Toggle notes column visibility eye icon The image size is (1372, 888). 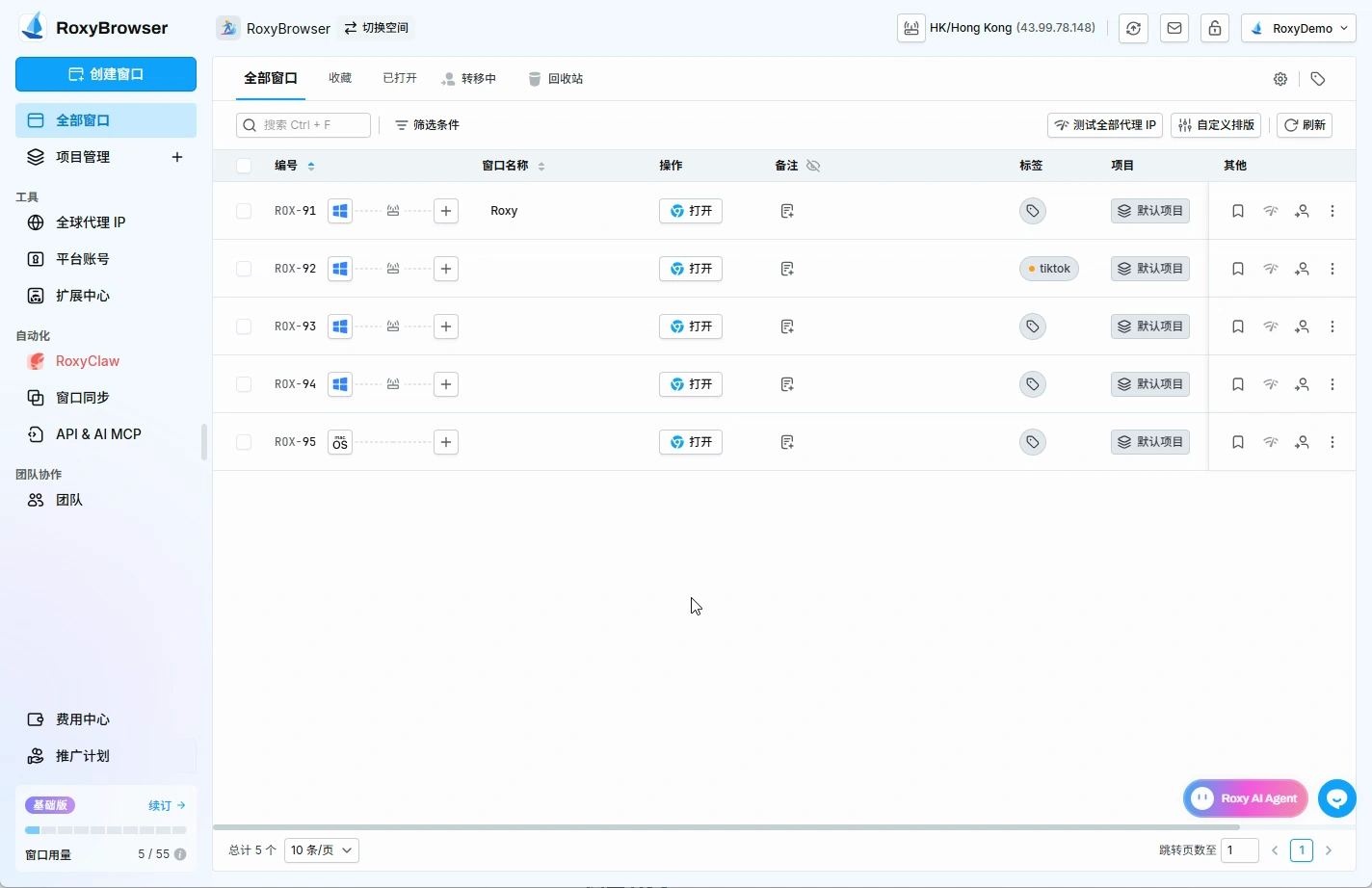coord(813,166)
